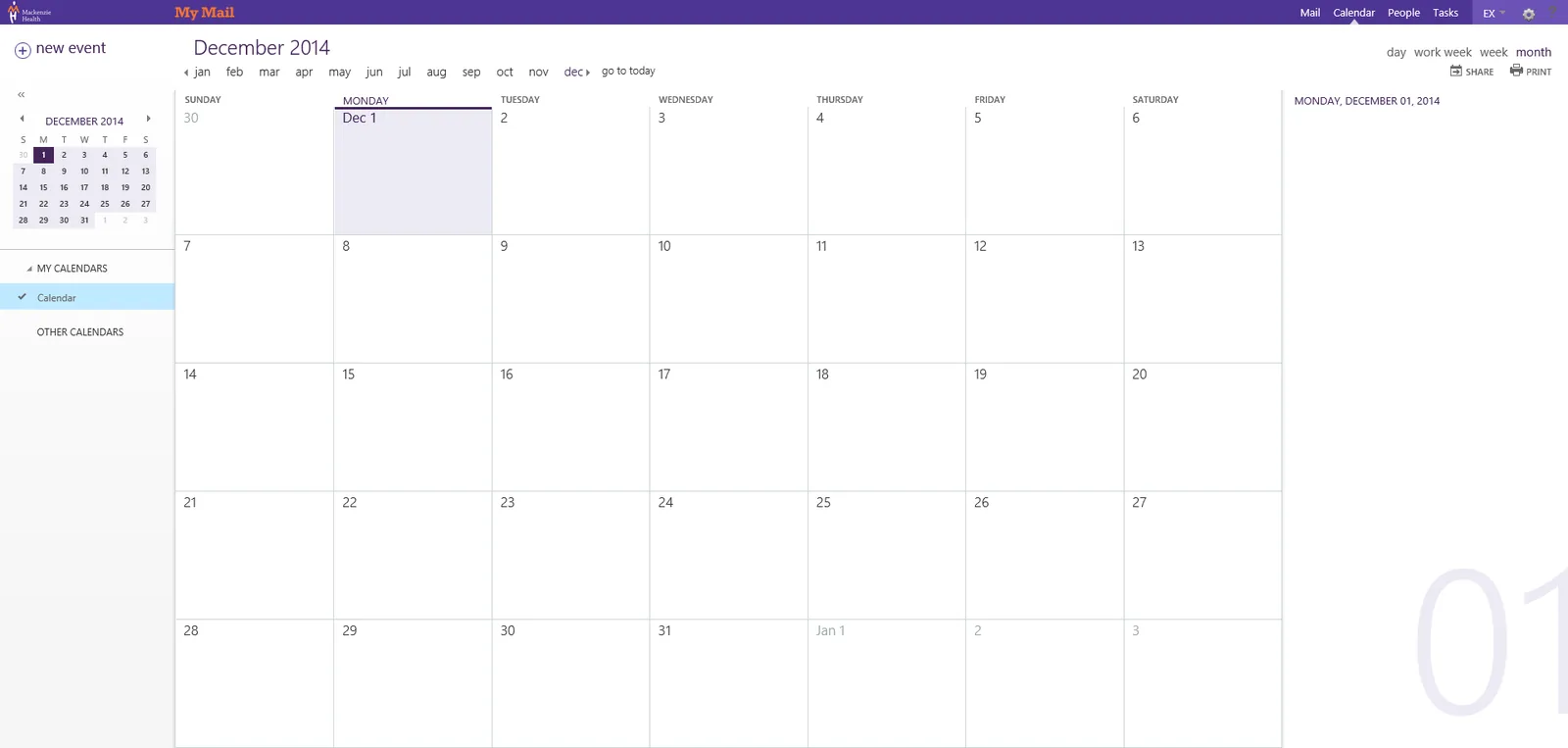The height and width of the screenshot is (748, 1568).
Task: Click the My Mail title
Action: point(204,13)
